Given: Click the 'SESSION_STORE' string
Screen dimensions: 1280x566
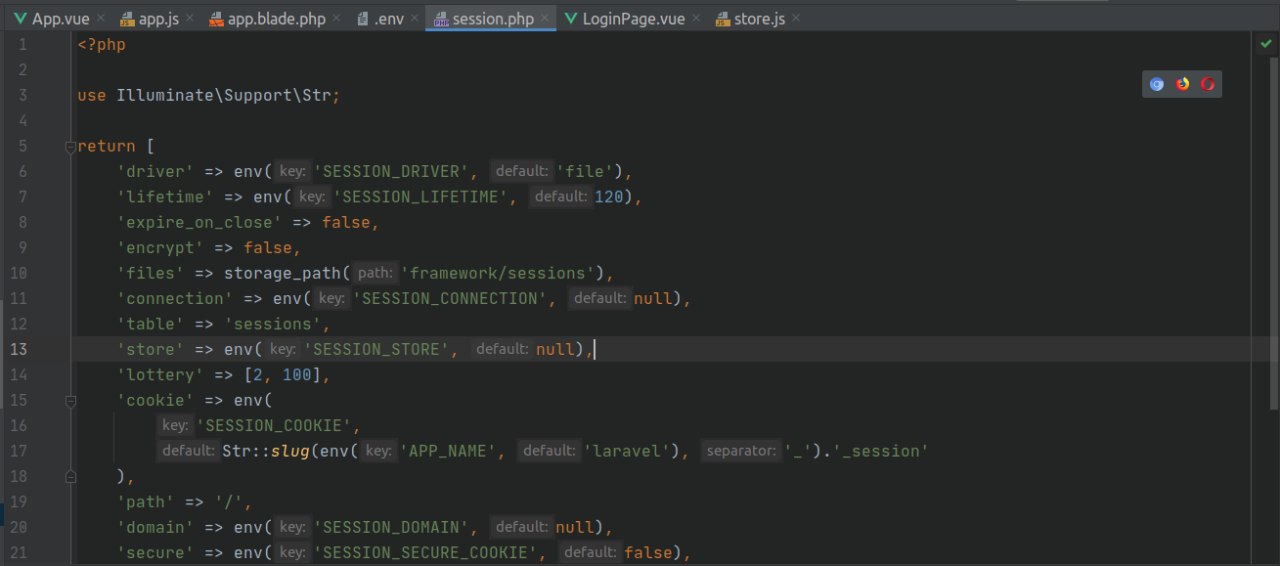Looking at the screenshot, I should click(377, 349).
